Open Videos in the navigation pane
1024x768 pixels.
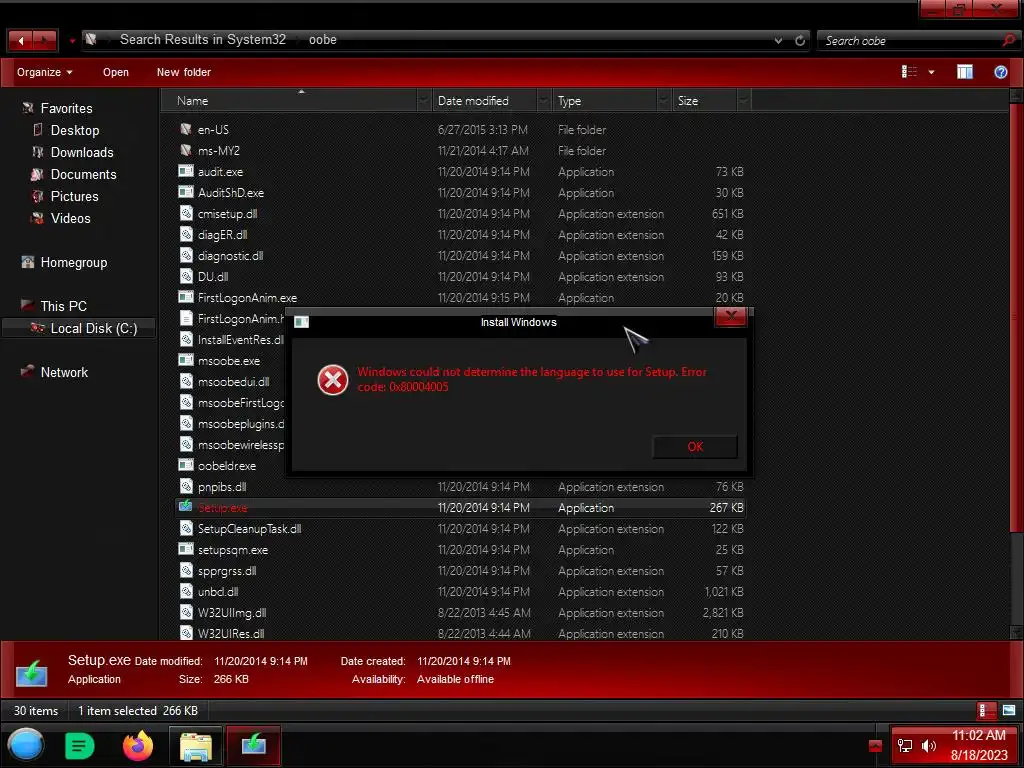70,218
